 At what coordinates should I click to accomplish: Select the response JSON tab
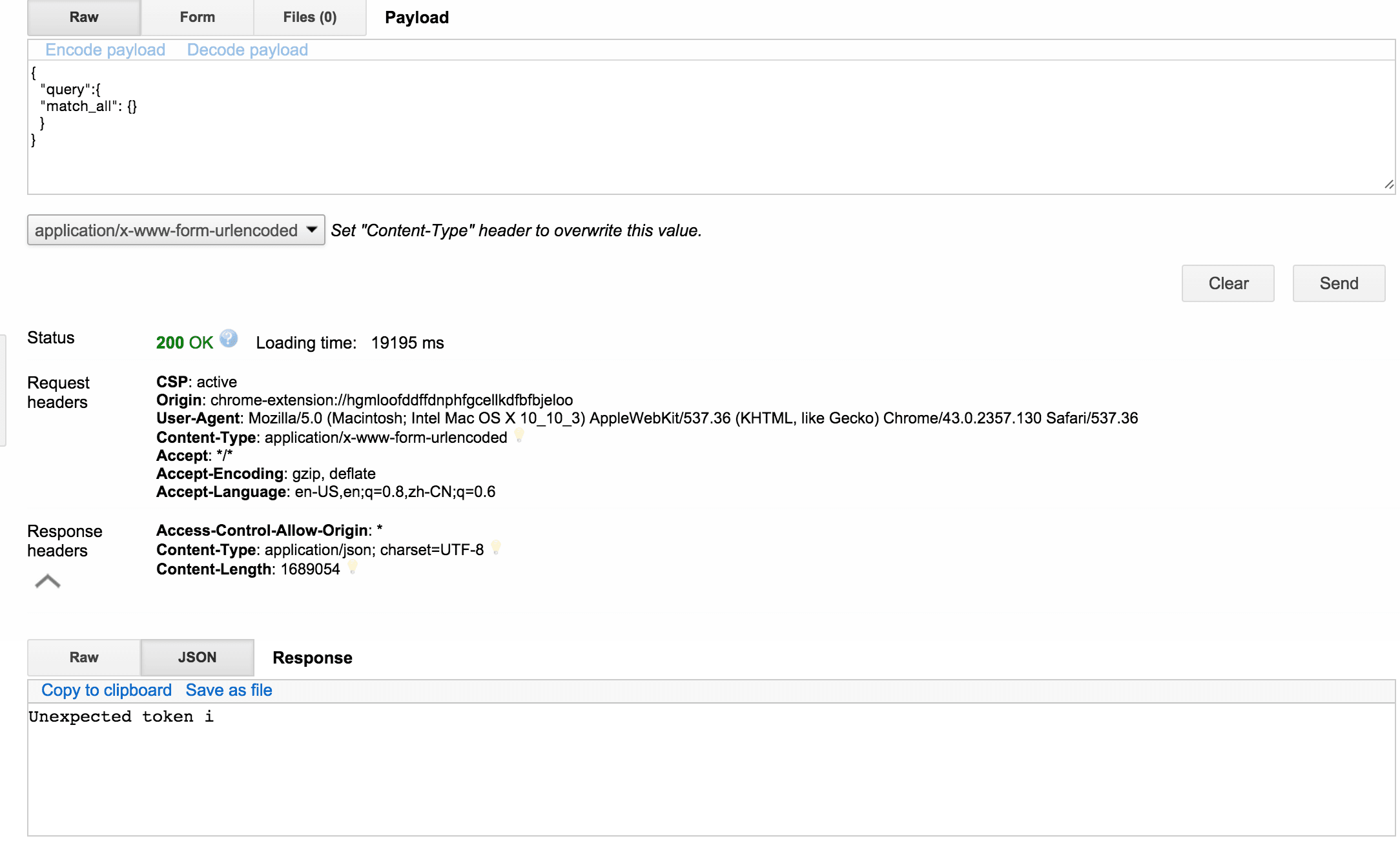(197, 657)
